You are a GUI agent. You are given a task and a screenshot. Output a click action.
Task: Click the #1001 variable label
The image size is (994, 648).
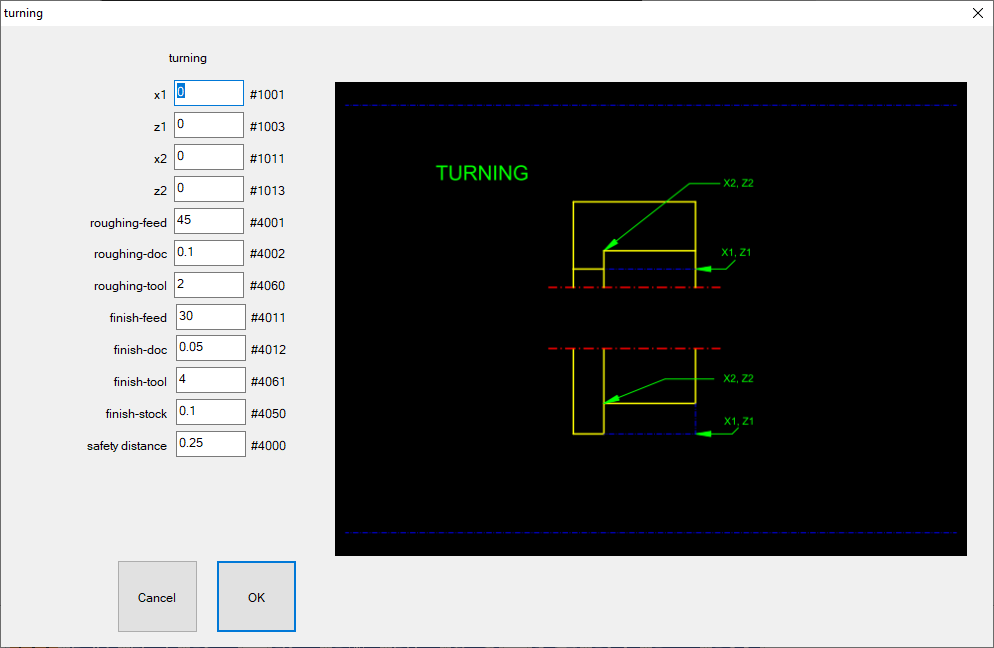[x=267, y=95]
